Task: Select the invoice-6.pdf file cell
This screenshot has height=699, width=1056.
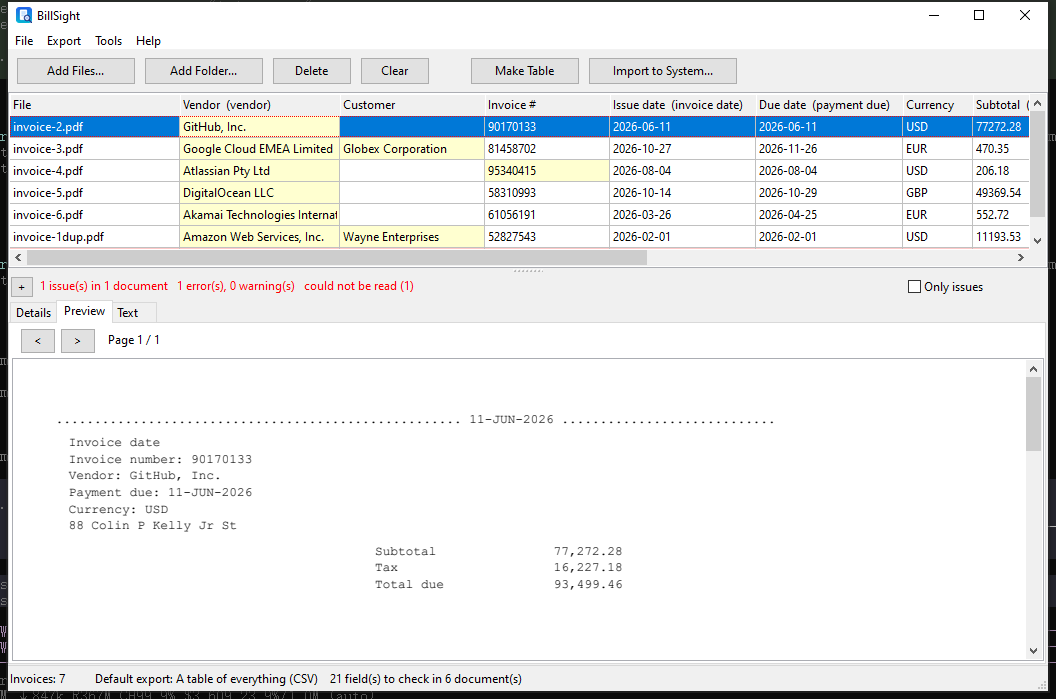Action: pos(94,215)
